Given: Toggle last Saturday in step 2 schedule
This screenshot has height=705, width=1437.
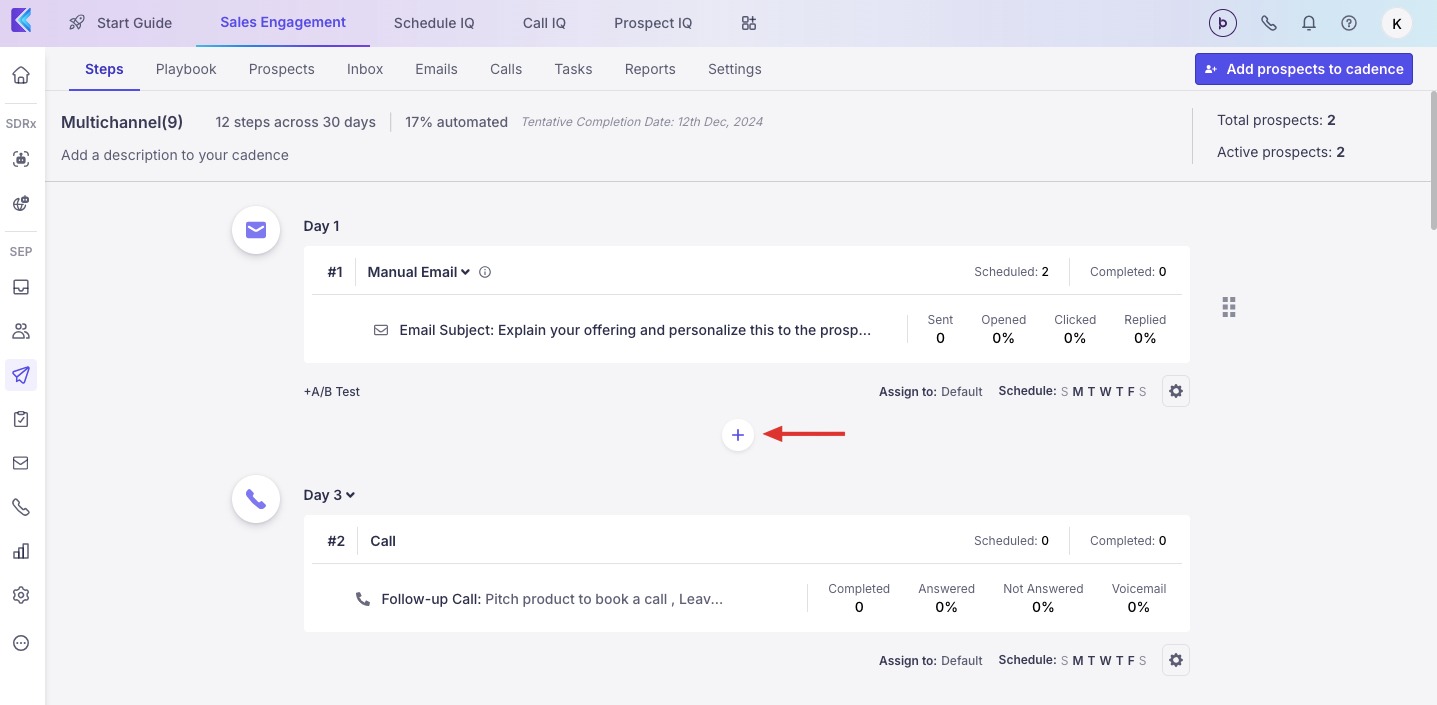Looking at the screenshot, I should [1143, 661].
